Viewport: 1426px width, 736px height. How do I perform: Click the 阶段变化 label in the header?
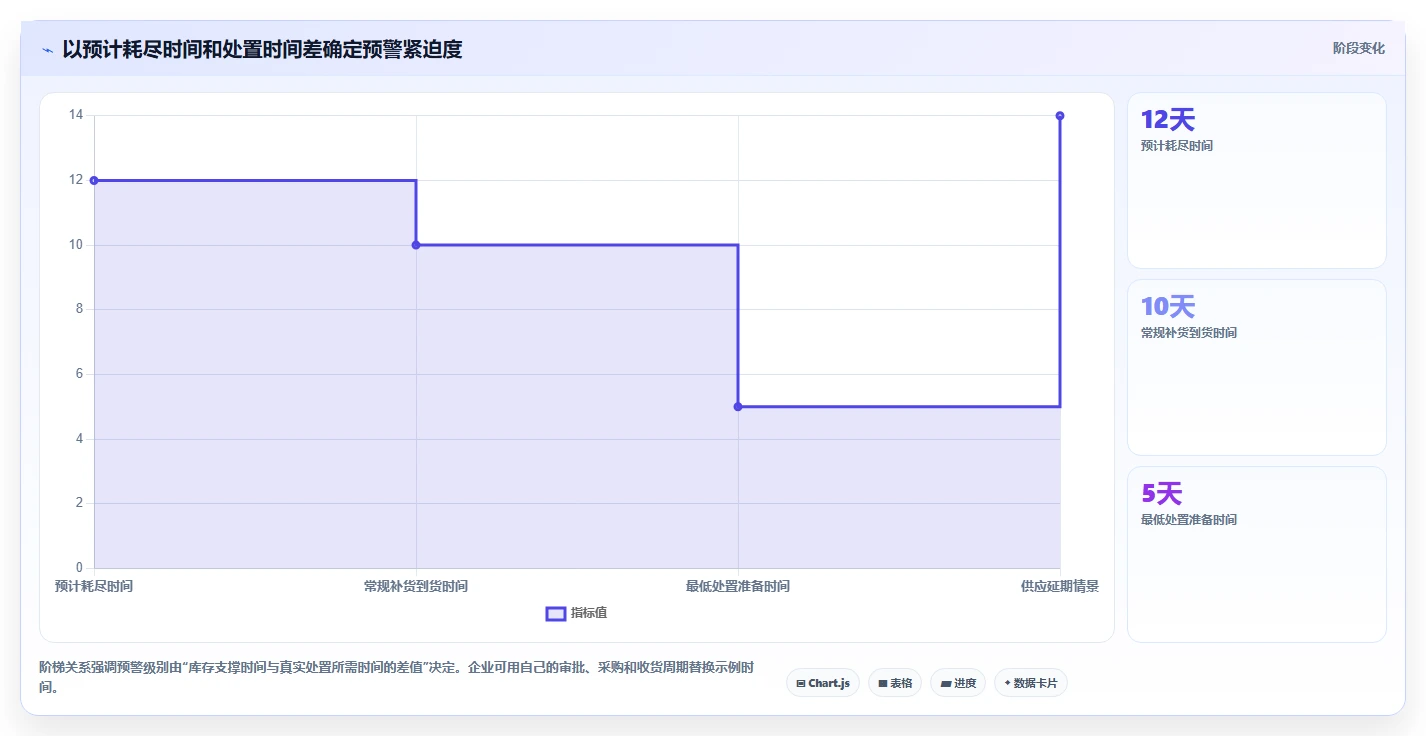click(1359, 48)
